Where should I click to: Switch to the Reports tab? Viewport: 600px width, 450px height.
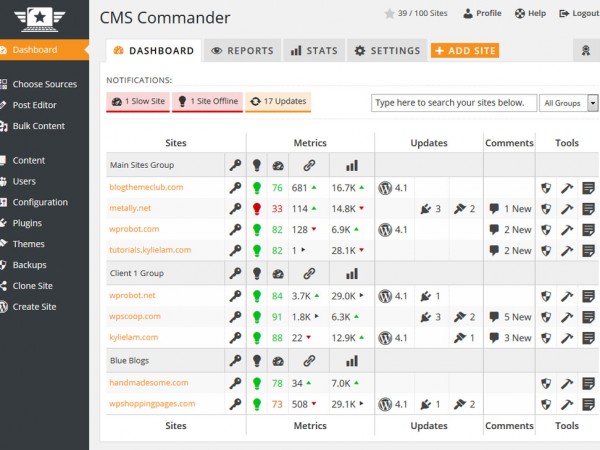(241, 51)
